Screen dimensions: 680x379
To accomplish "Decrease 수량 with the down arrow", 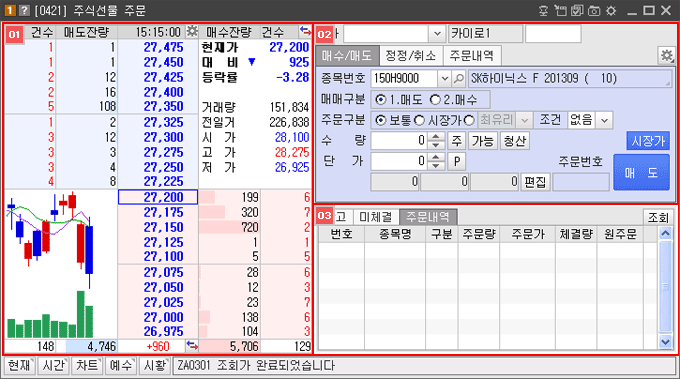I will coord(436,145).
